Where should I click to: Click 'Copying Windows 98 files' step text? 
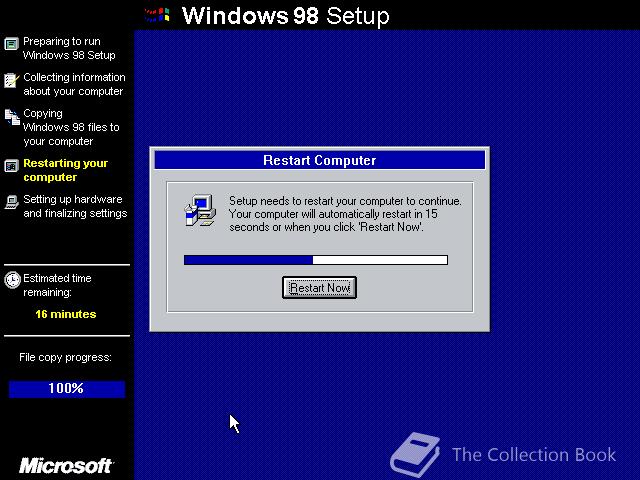coord(71,127)
